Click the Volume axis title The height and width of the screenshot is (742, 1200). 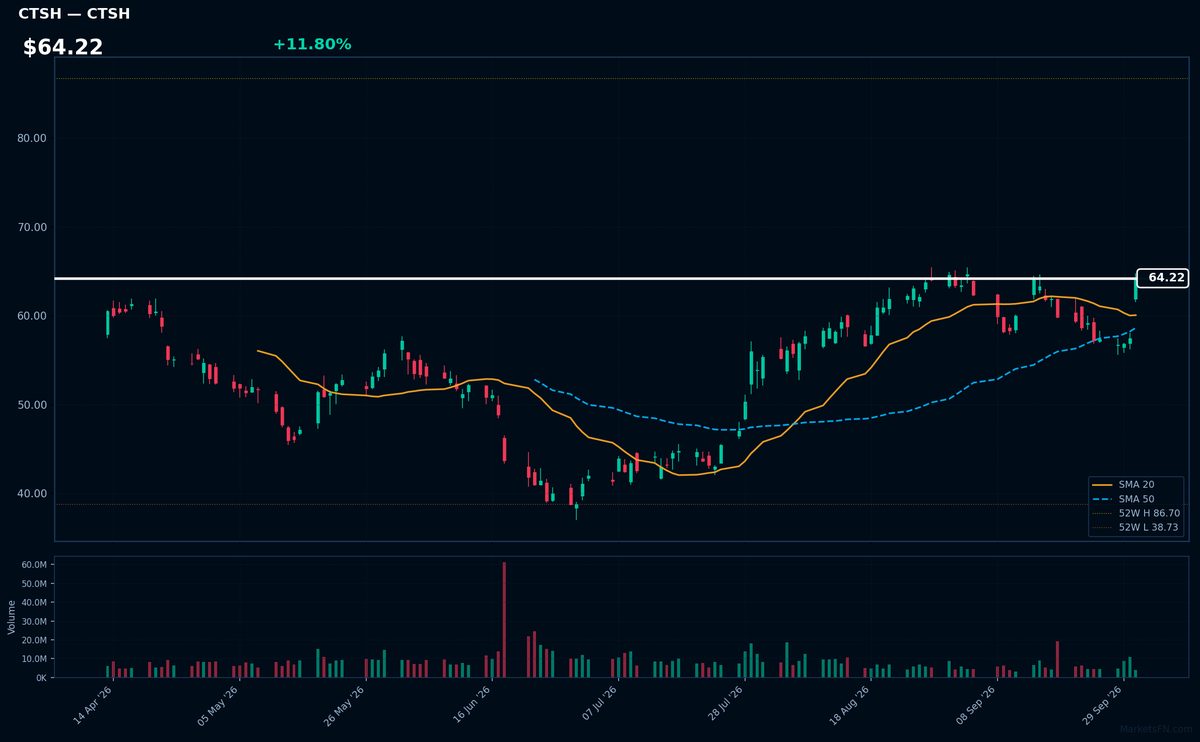point(12,617)
